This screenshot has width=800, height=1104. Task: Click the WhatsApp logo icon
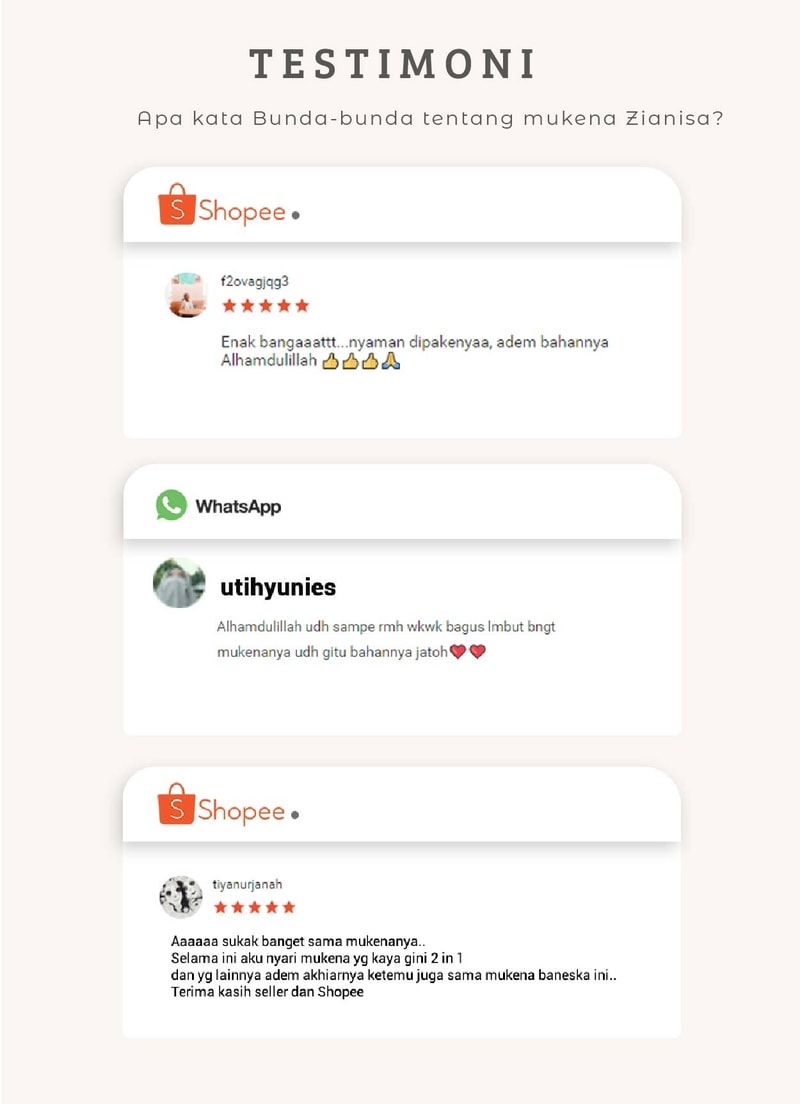coord(171,505)
